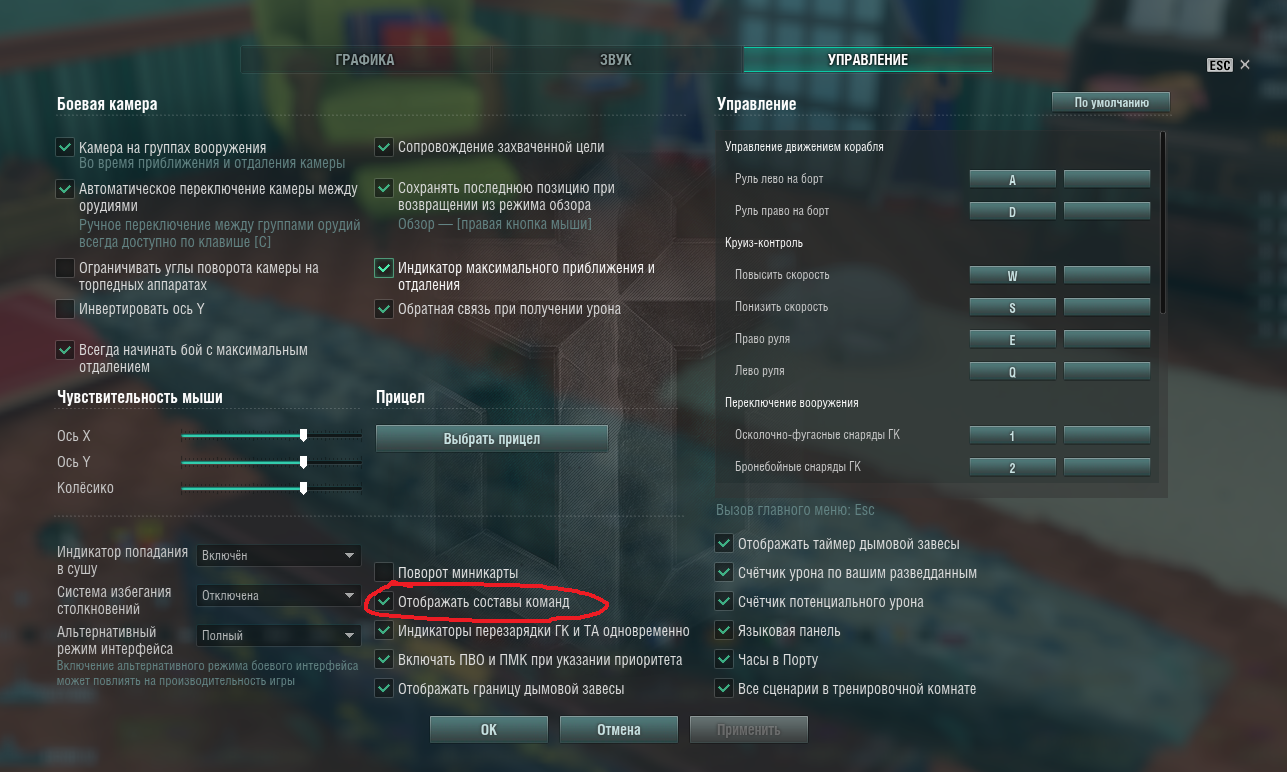Screen dimensions: 1287x772
Task: Click the key bindings list scrollbar
Action: click(1163, 224)
